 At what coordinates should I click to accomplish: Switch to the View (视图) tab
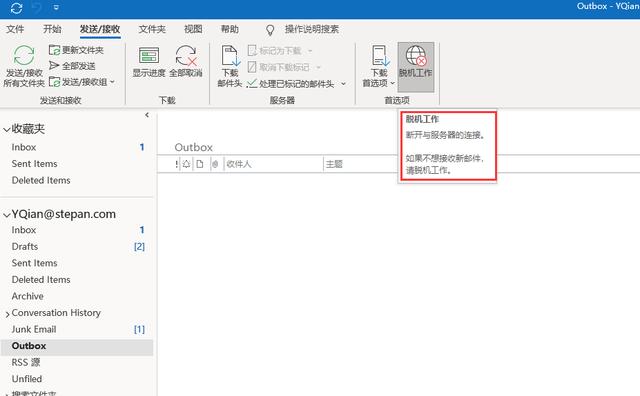[x=193, y=29]
